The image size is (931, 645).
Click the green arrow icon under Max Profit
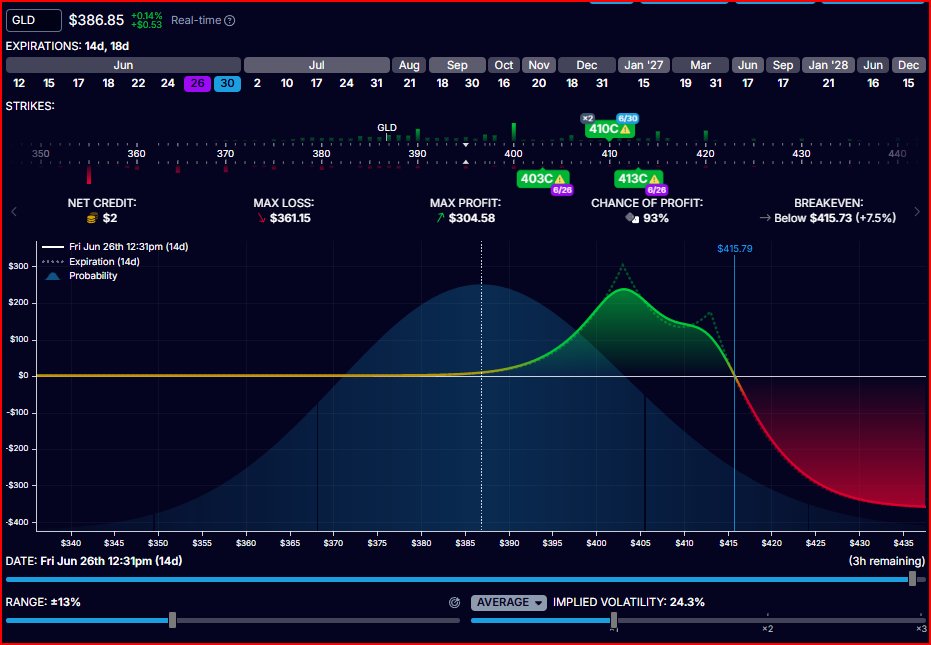(440, 218)
